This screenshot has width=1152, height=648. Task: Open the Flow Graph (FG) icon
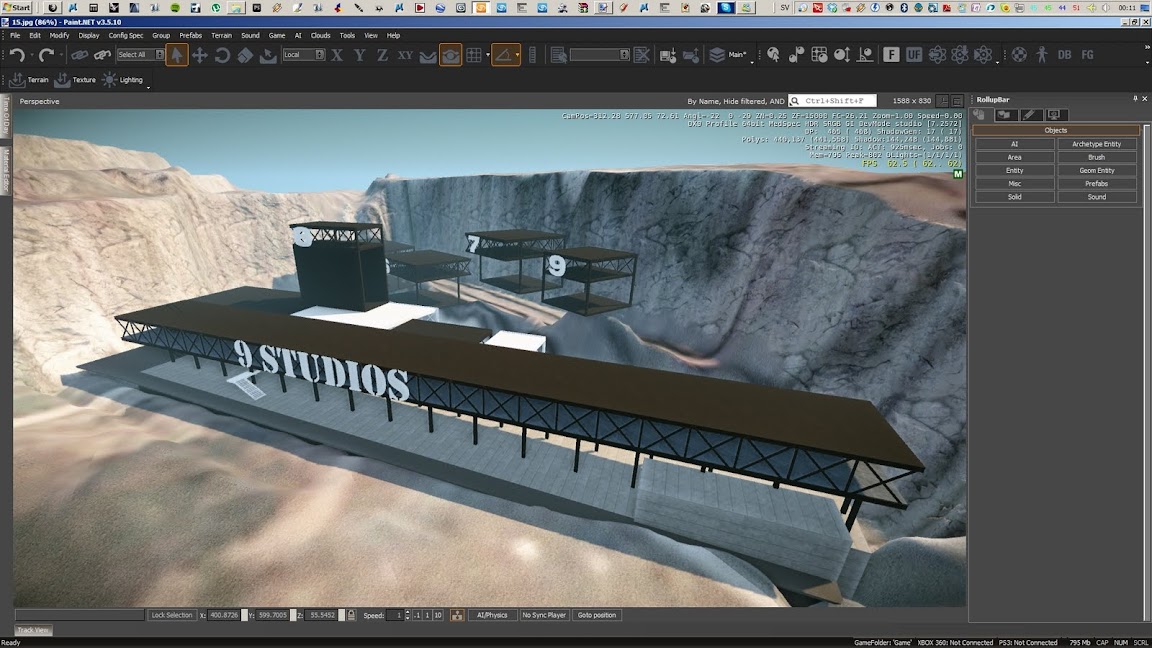(1087, 55)
